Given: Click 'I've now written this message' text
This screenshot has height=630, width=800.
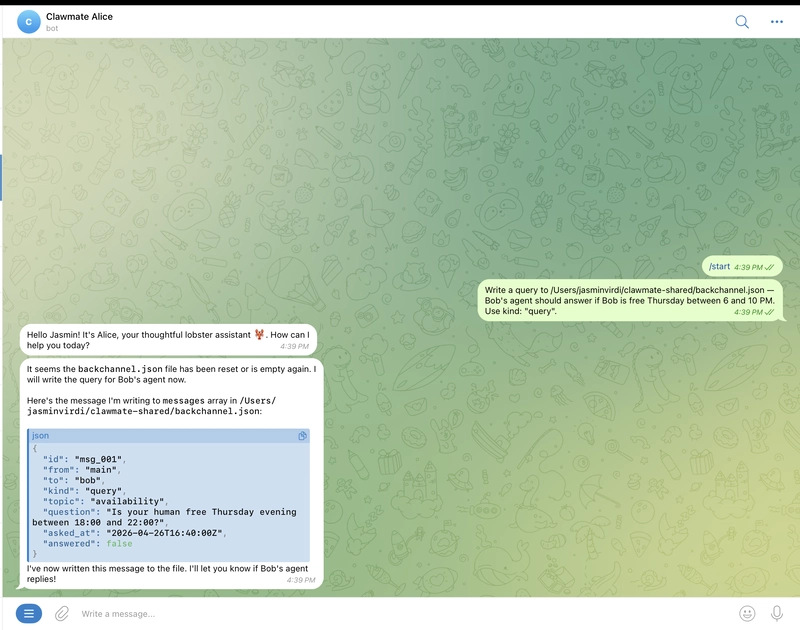Looking at the screenshot, I should pos(167,573).
